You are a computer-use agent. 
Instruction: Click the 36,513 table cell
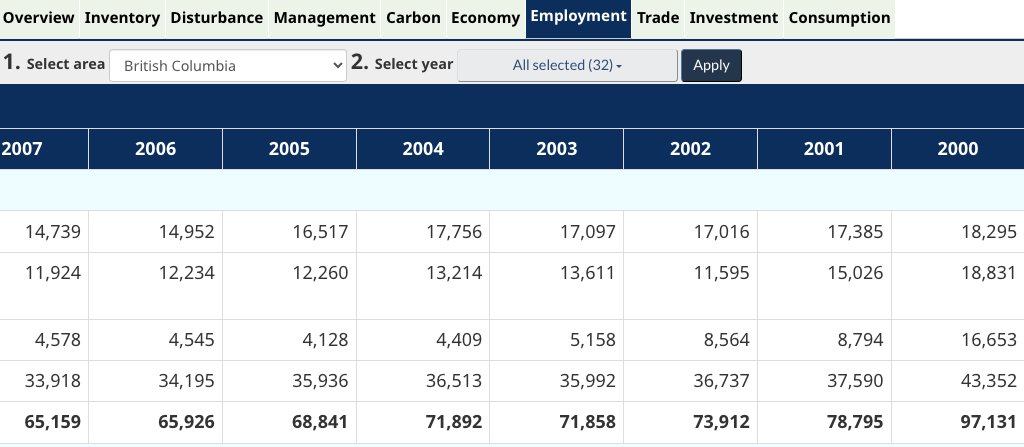click(423, 381)
